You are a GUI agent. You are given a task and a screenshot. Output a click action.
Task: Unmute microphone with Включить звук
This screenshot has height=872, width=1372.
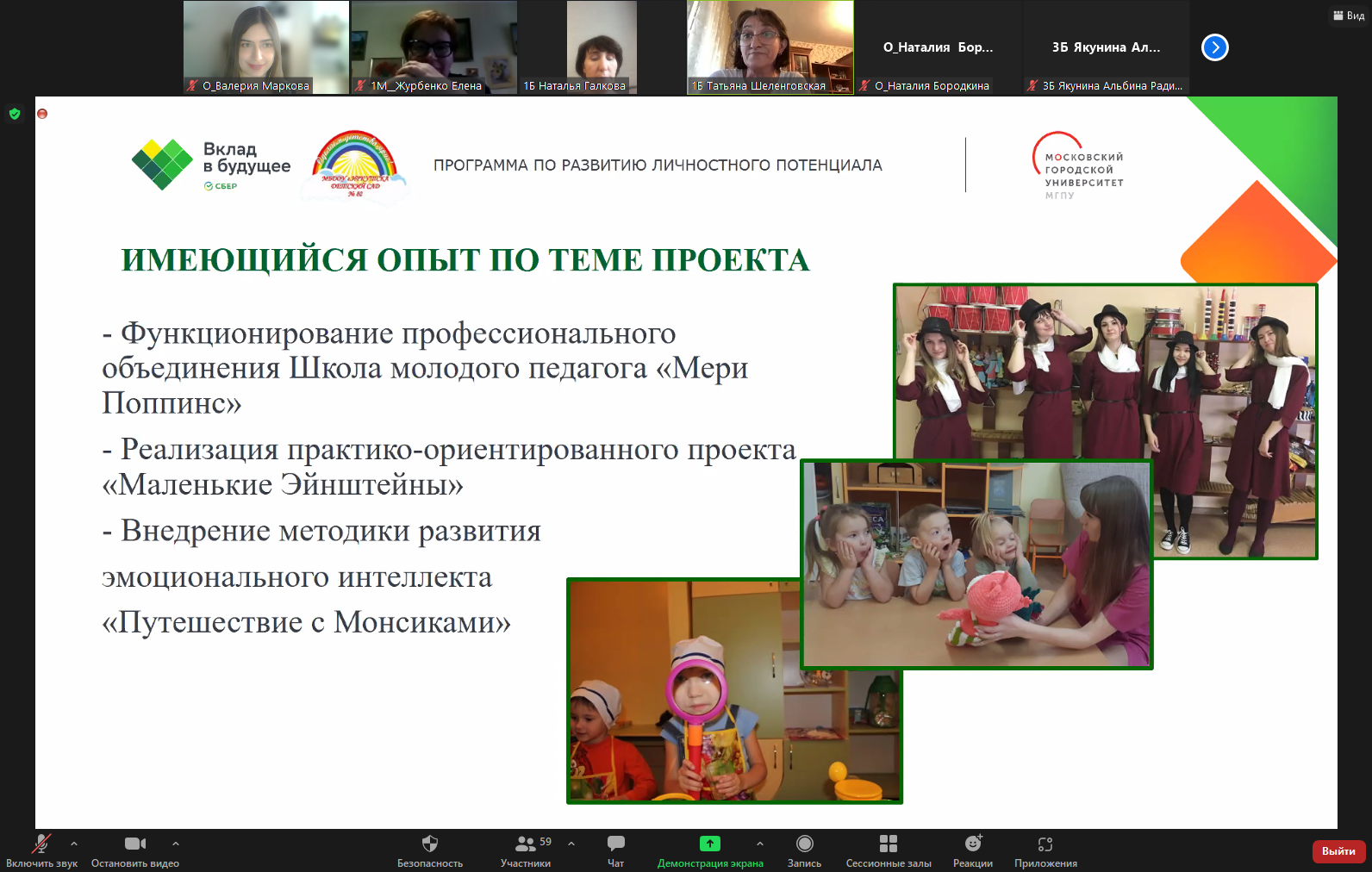(41, 850)
